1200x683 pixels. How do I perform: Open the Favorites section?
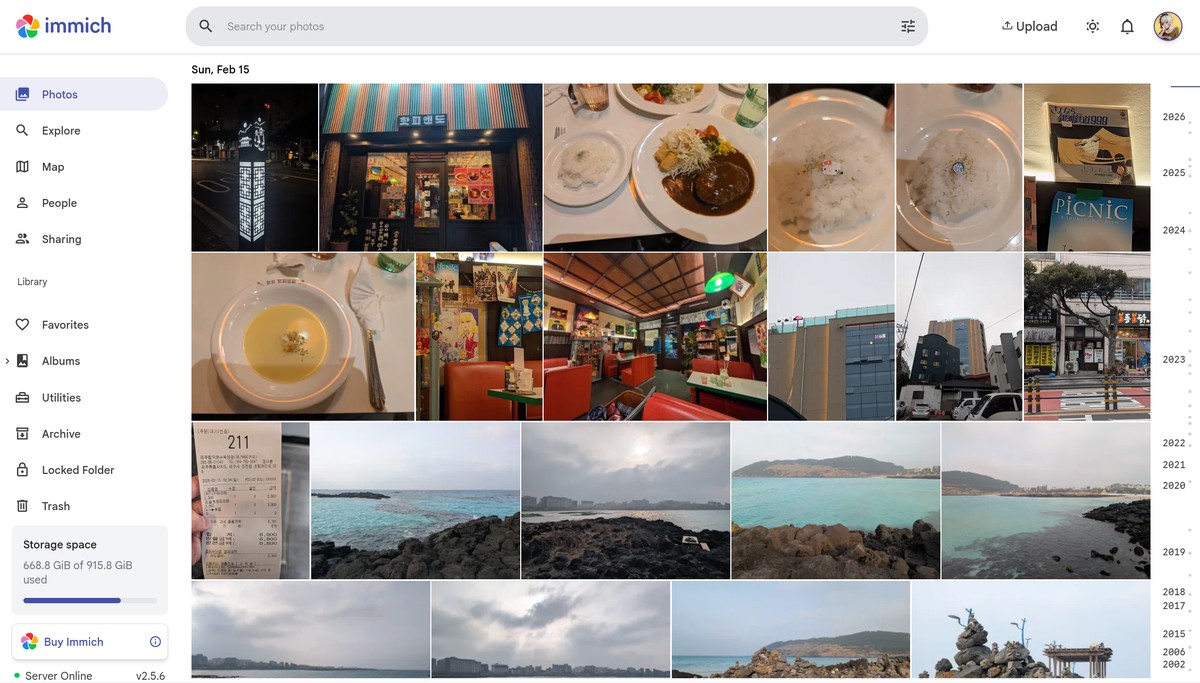pos(65,325)
